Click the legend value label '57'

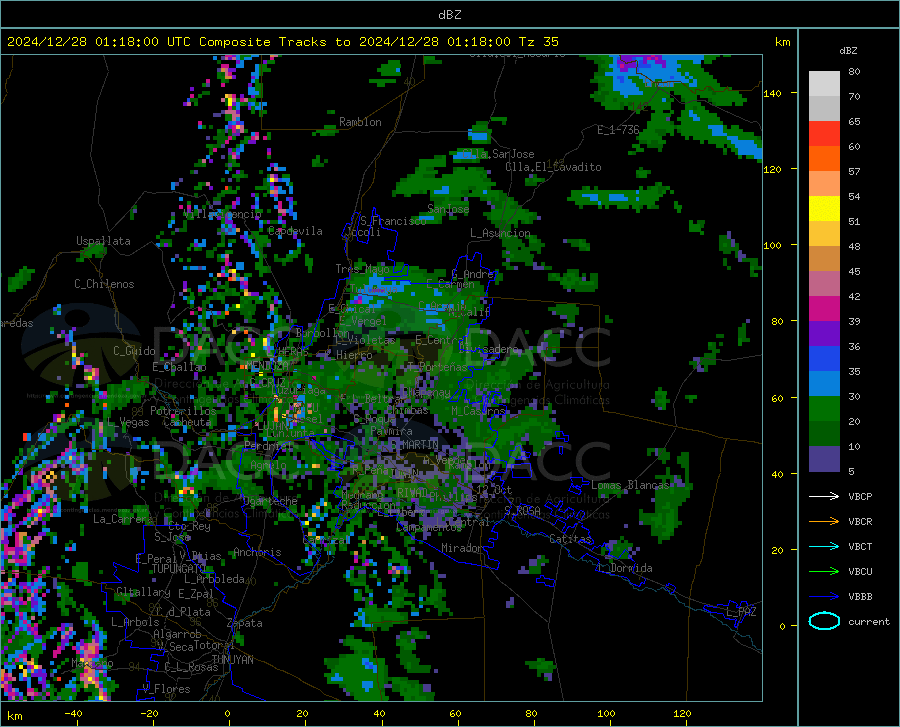pyautogui.click(x=854, y=172)
